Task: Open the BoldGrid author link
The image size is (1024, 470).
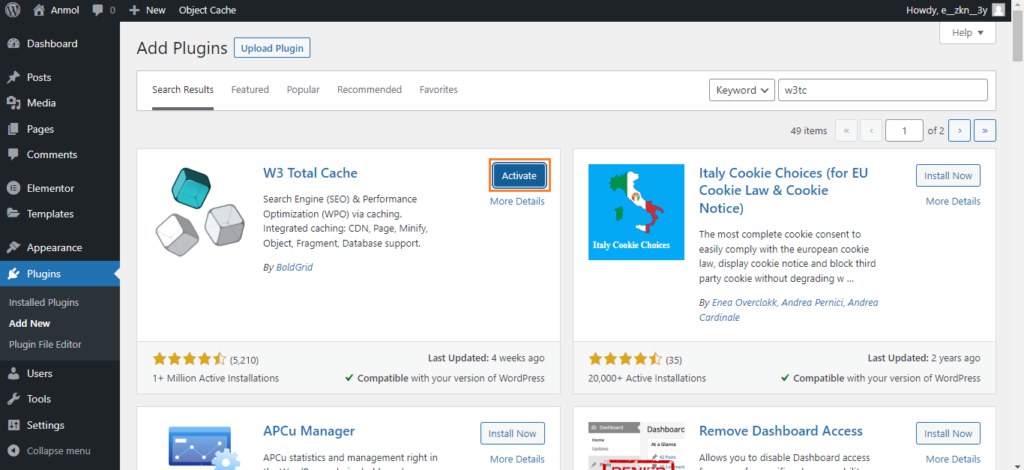Action: (x=293, y=268)
